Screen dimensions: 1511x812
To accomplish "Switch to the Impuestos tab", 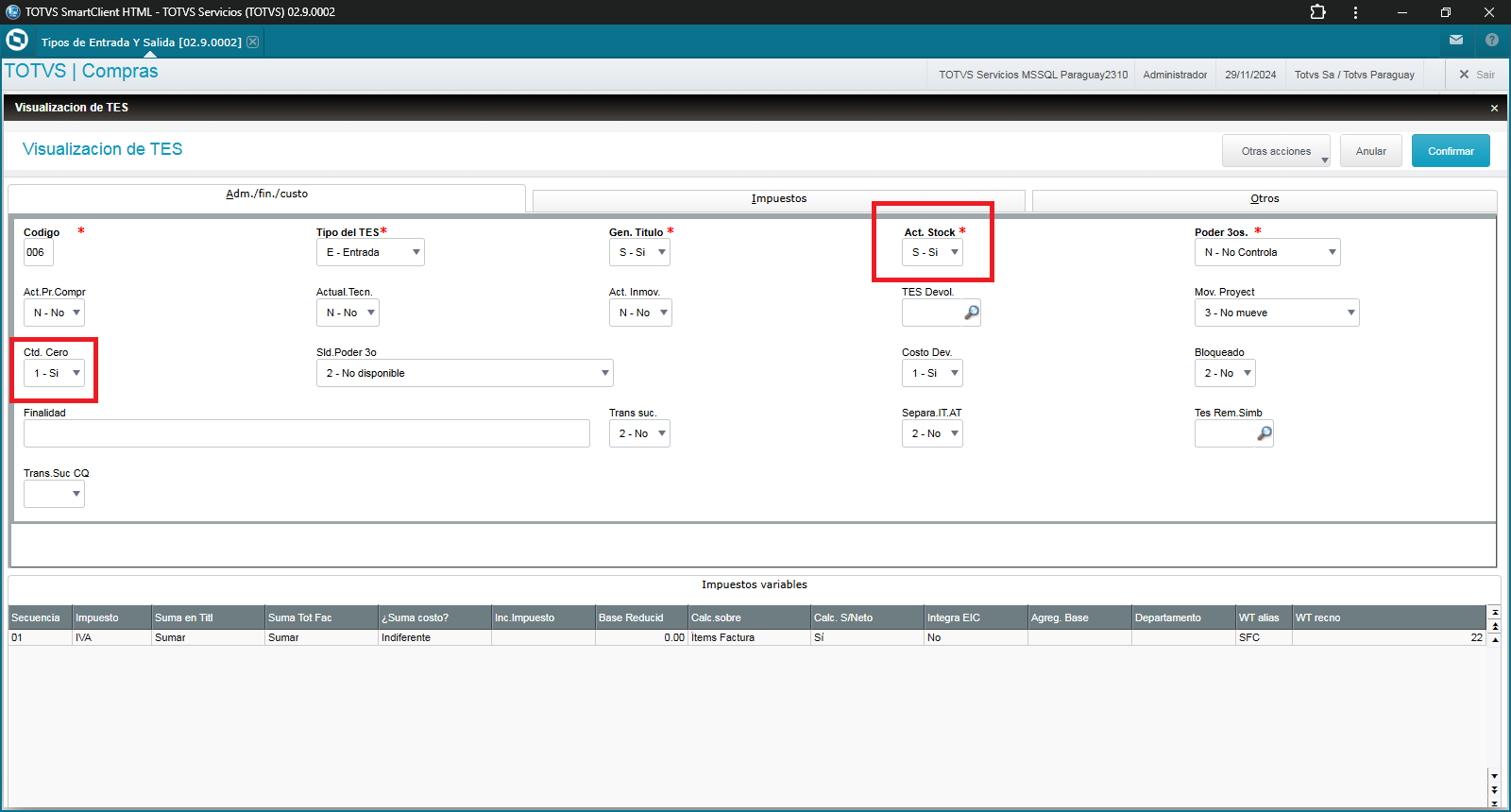I will [x=778, y=199].
